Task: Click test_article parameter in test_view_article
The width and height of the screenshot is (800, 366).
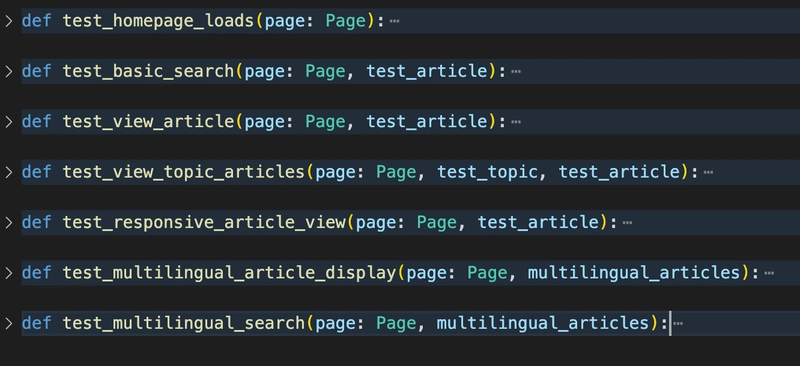Action: [427, 122]
